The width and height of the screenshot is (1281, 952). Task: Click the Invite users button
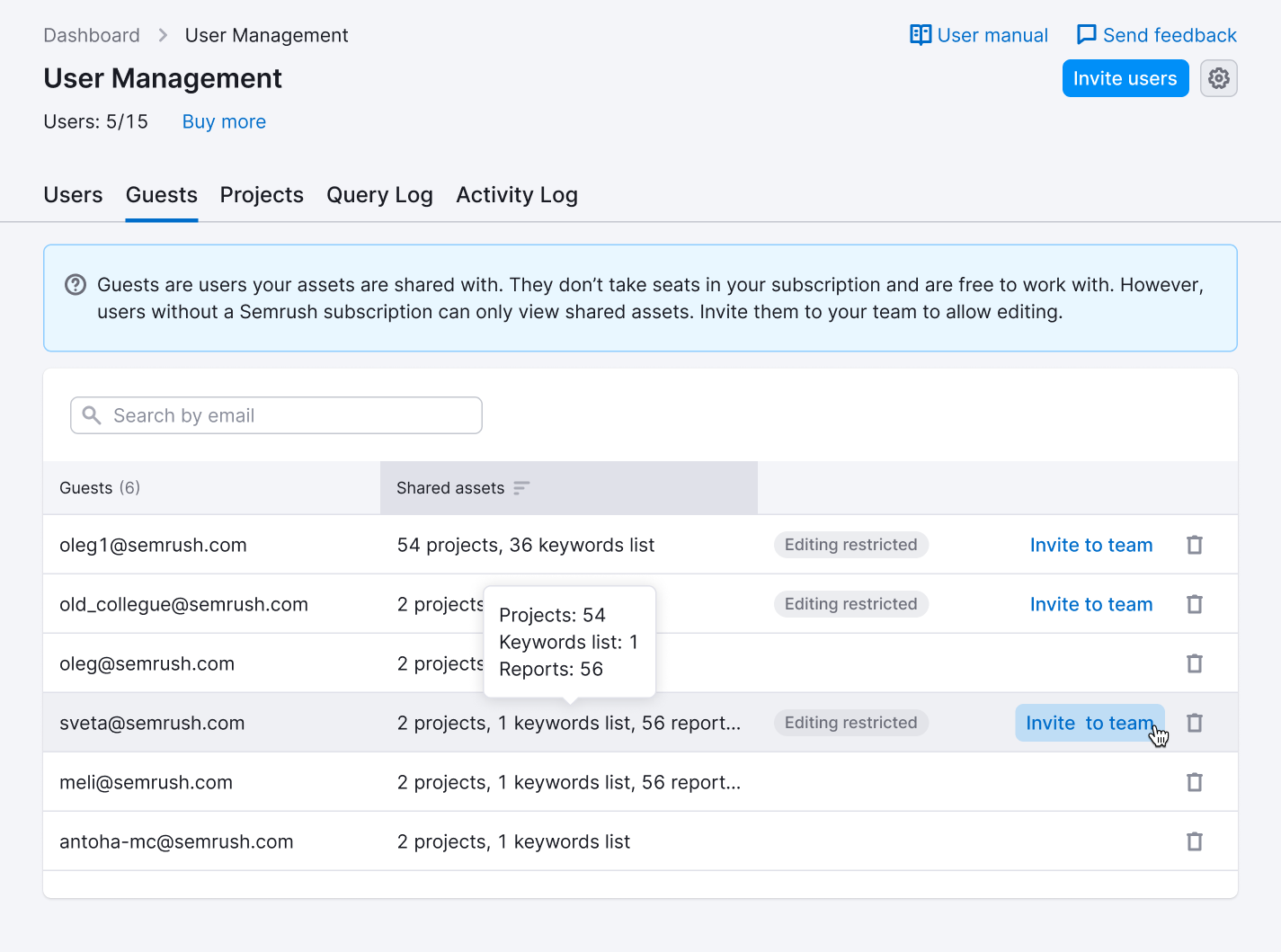pyautogui.click(x=1125, y=78)
